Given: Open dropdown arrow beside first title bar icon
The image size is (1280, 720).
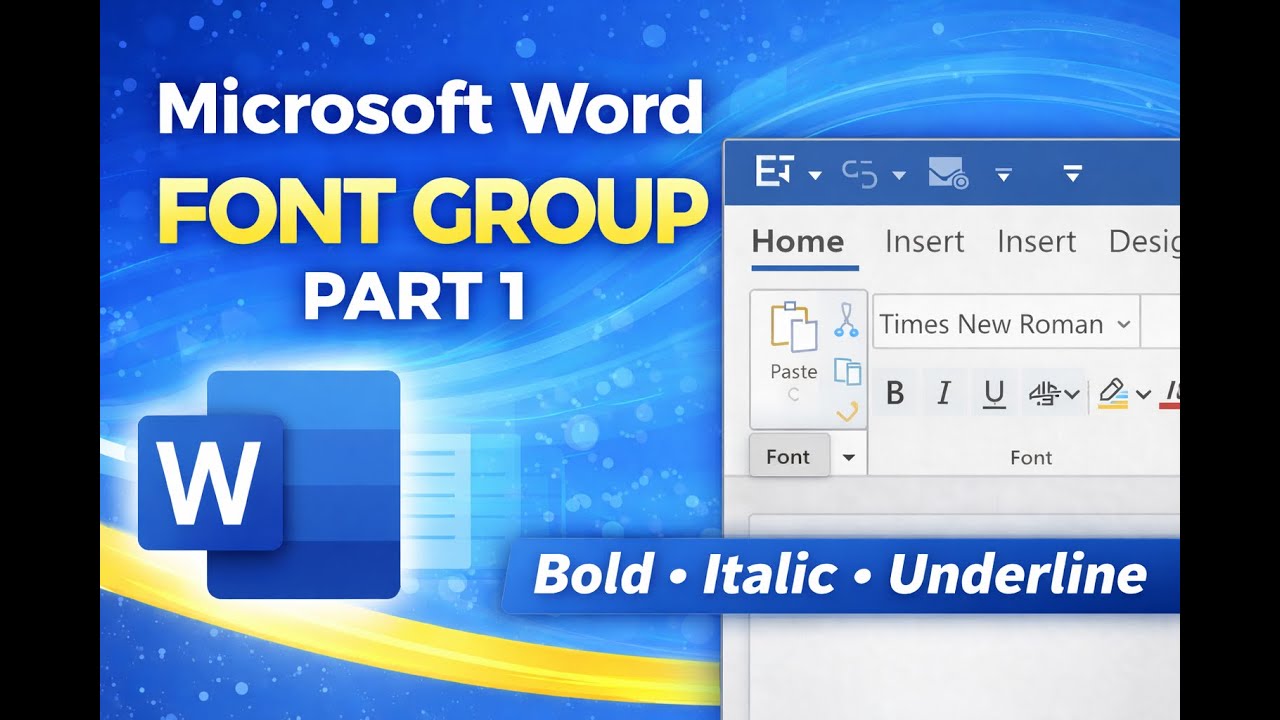Looking at the screenshot, I should [814, 175].
